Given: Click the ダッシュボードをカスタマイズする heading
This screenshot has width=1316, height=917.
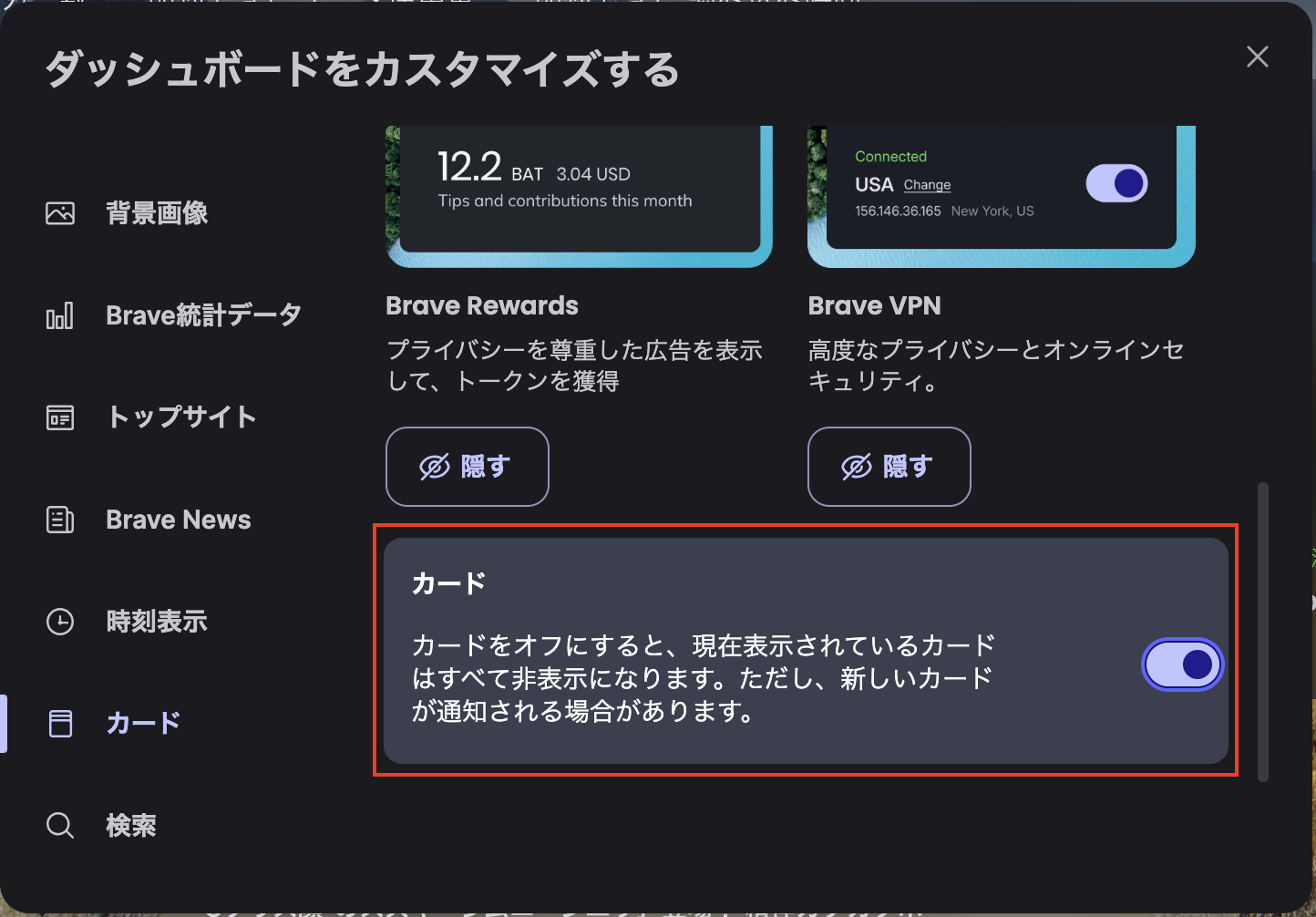Looking at the screenshot, I should pyautogui.click(x=363, y=69).
